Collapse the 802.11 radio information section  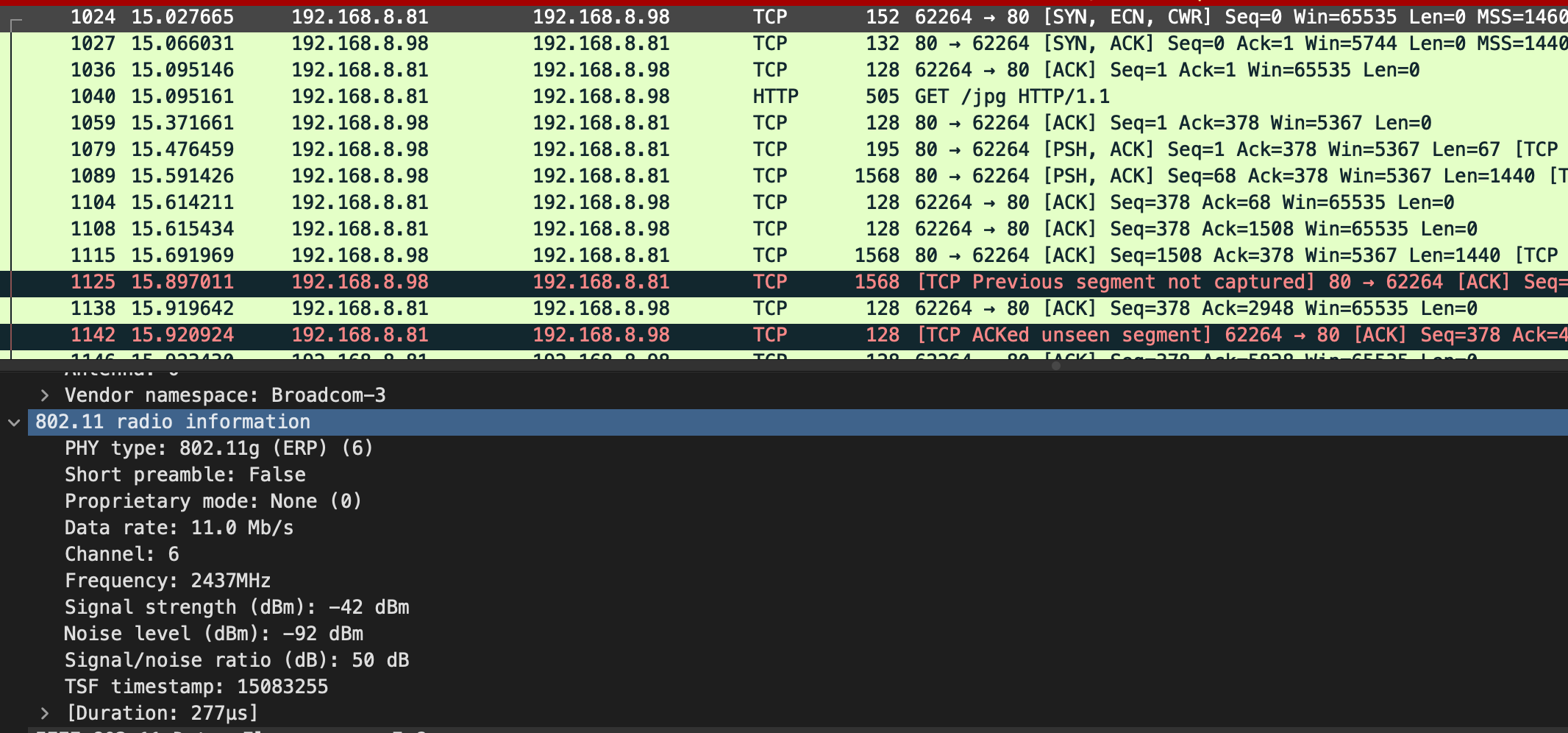[14, 422]
